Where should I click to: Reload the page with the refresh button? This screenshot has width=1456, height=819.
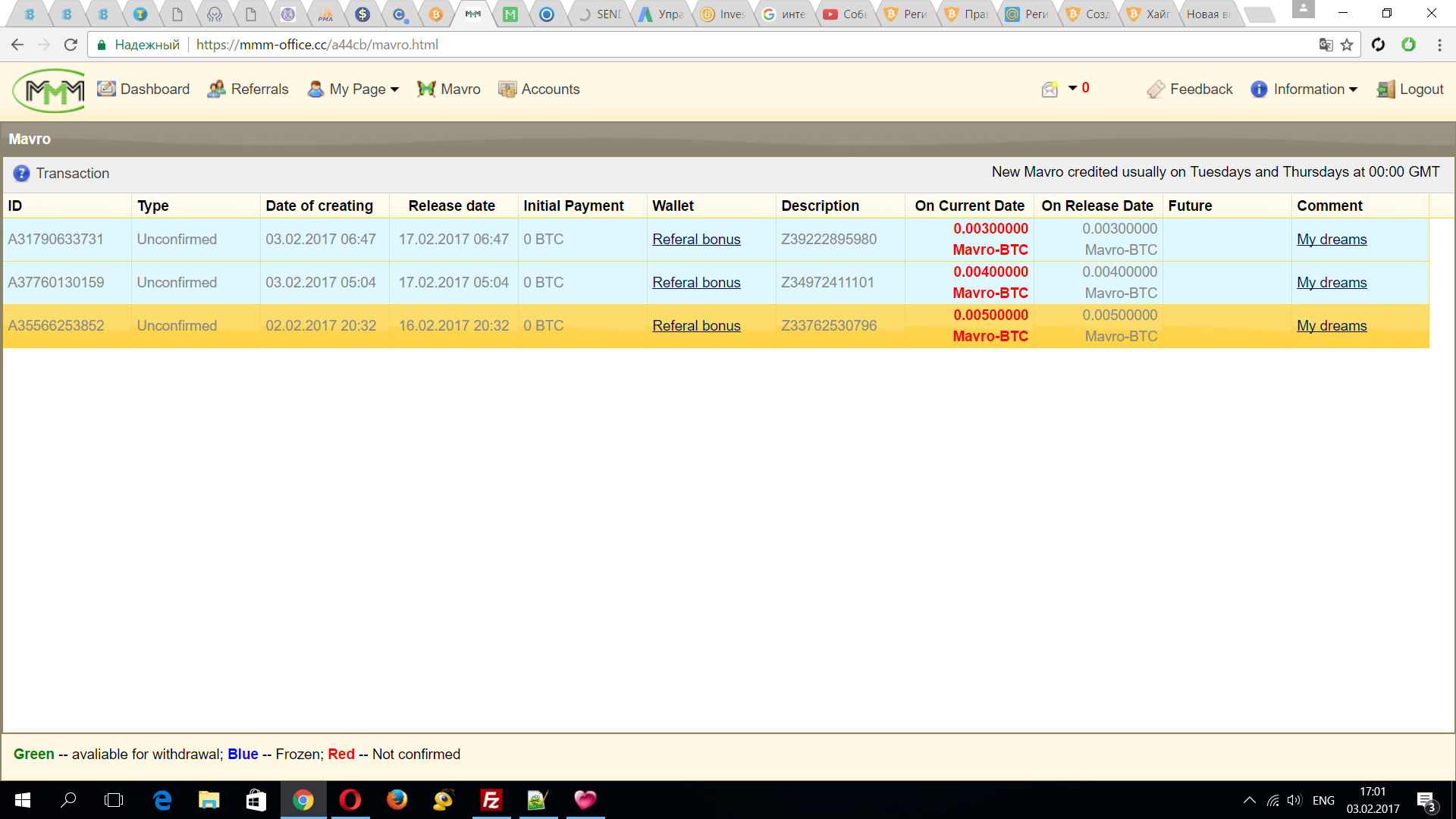[71, 45]
